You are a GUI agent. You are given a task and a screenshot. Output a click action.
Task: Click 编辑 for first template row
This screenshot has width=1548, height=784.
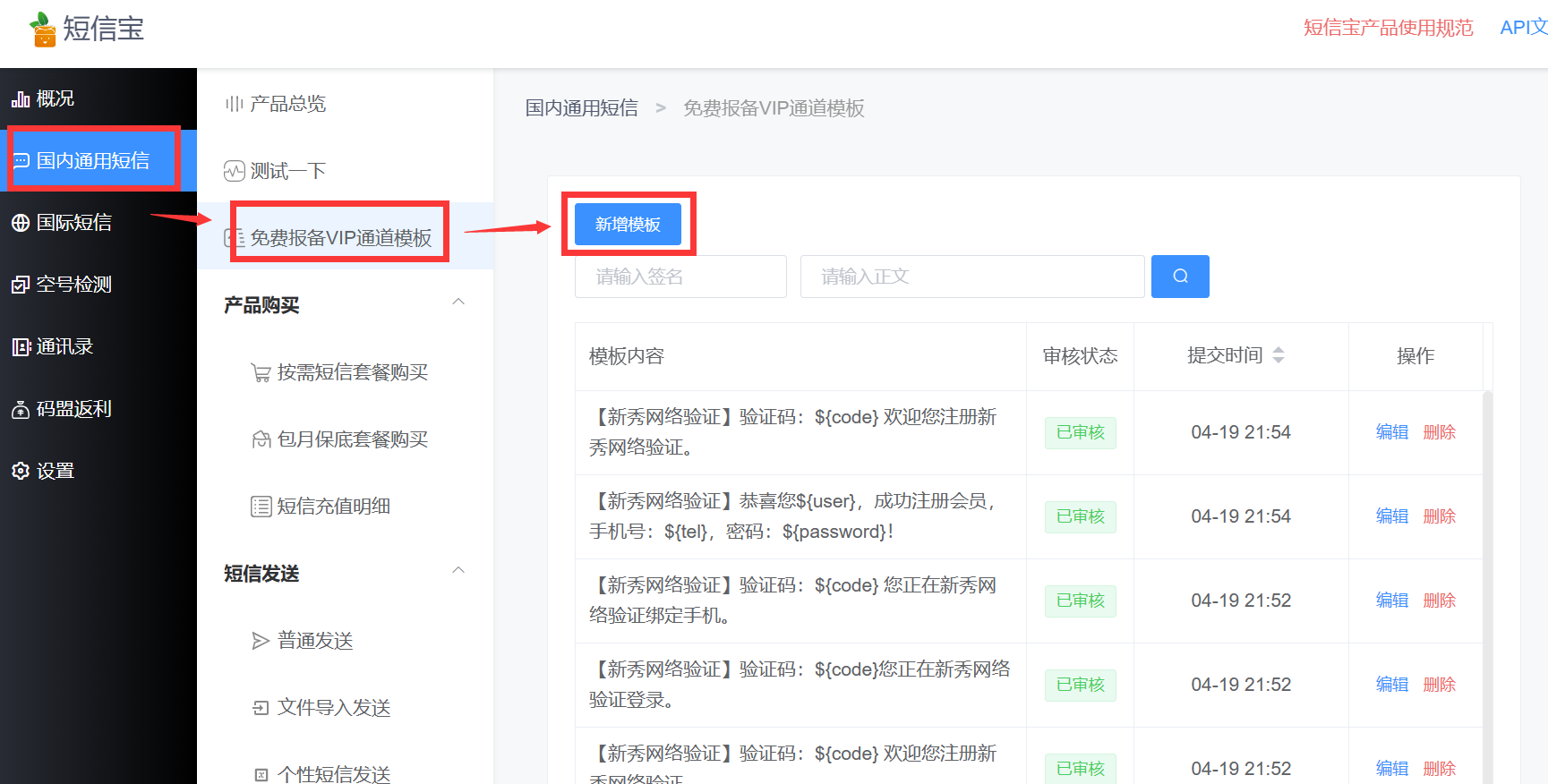1391,432
